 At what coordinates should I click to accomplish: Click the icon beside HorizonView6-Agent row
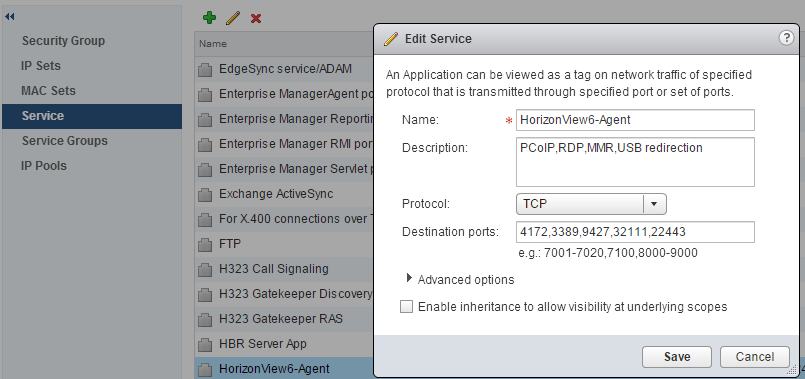coord(205,370)
